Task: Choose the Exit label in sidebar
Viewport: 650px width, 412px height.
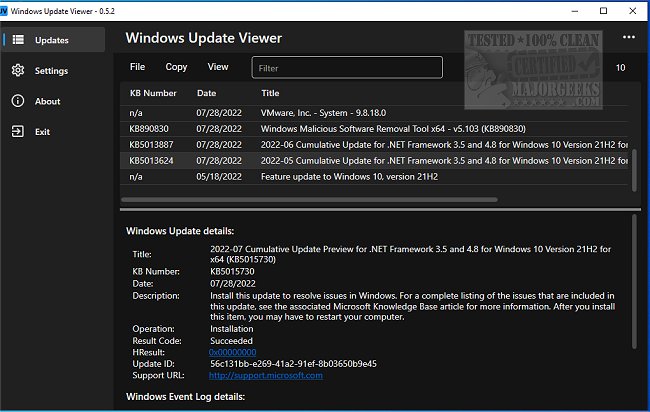Action: click(42, 132)
